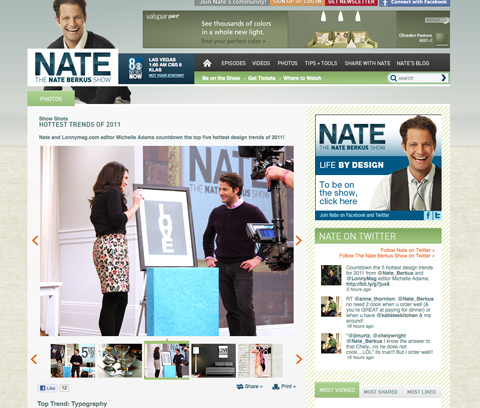Image resolution: width=480 pixels, height=408 pixels.
Task: Click find your perfect color ad link
Action: click(x=233, y=41)
